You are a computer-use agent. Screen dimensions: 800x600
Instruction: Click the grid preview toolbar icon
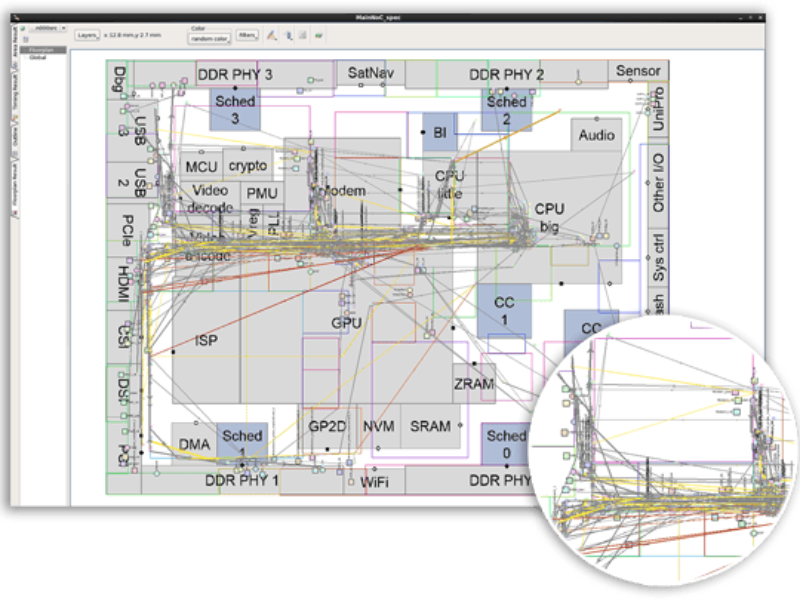pyautogui.click(x=303, y=34)
